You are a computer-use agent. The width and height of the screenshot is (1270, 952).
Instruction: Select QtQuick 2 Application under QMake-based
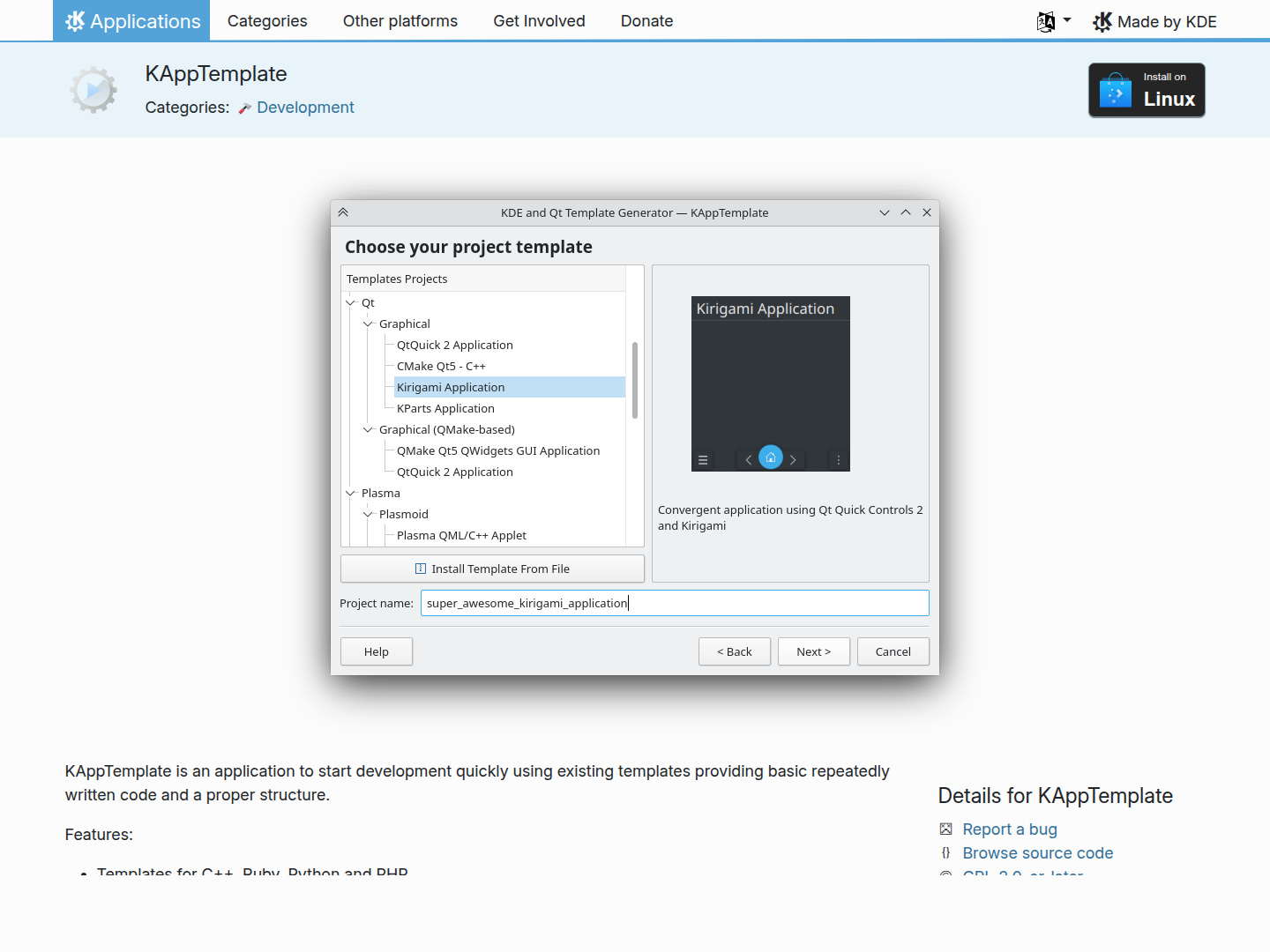(455, 472)
